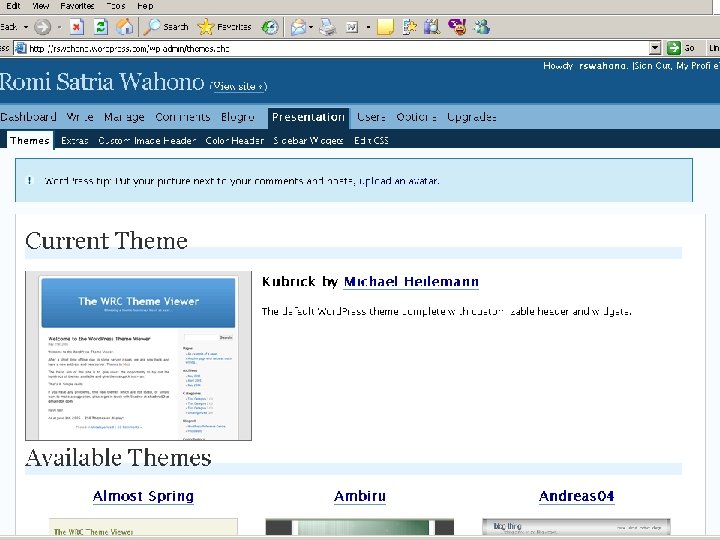Open the Sidebar Widgets subtab
Viewport: 720px width, 540px height.
(x=308, y=141)
